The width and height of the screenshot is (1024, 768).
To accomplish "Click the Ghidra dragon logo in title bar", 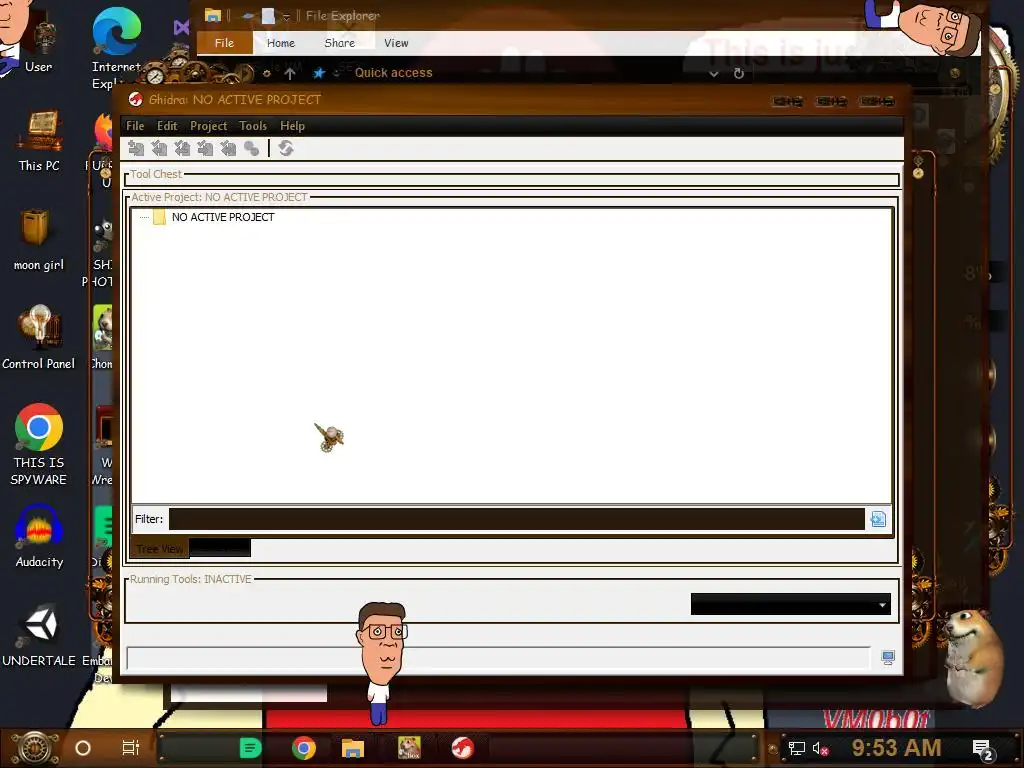I will [136, 99].
